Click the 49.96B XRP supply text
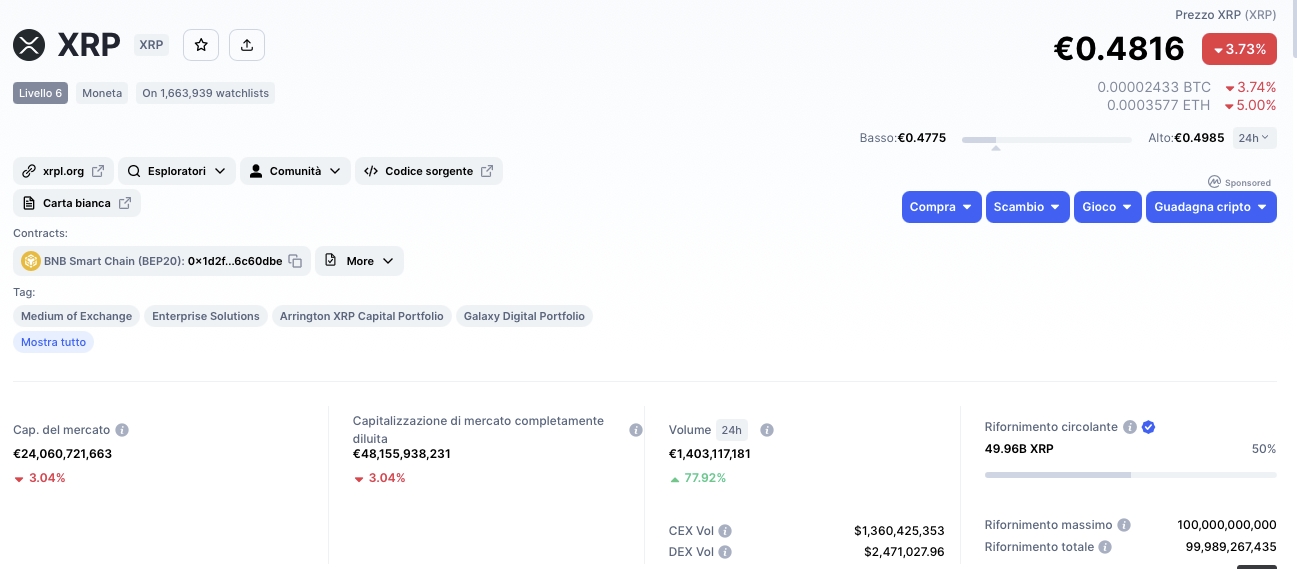Image resolution: width=1297 pixels, height=569 pixels. click(x=1019, y=449)
